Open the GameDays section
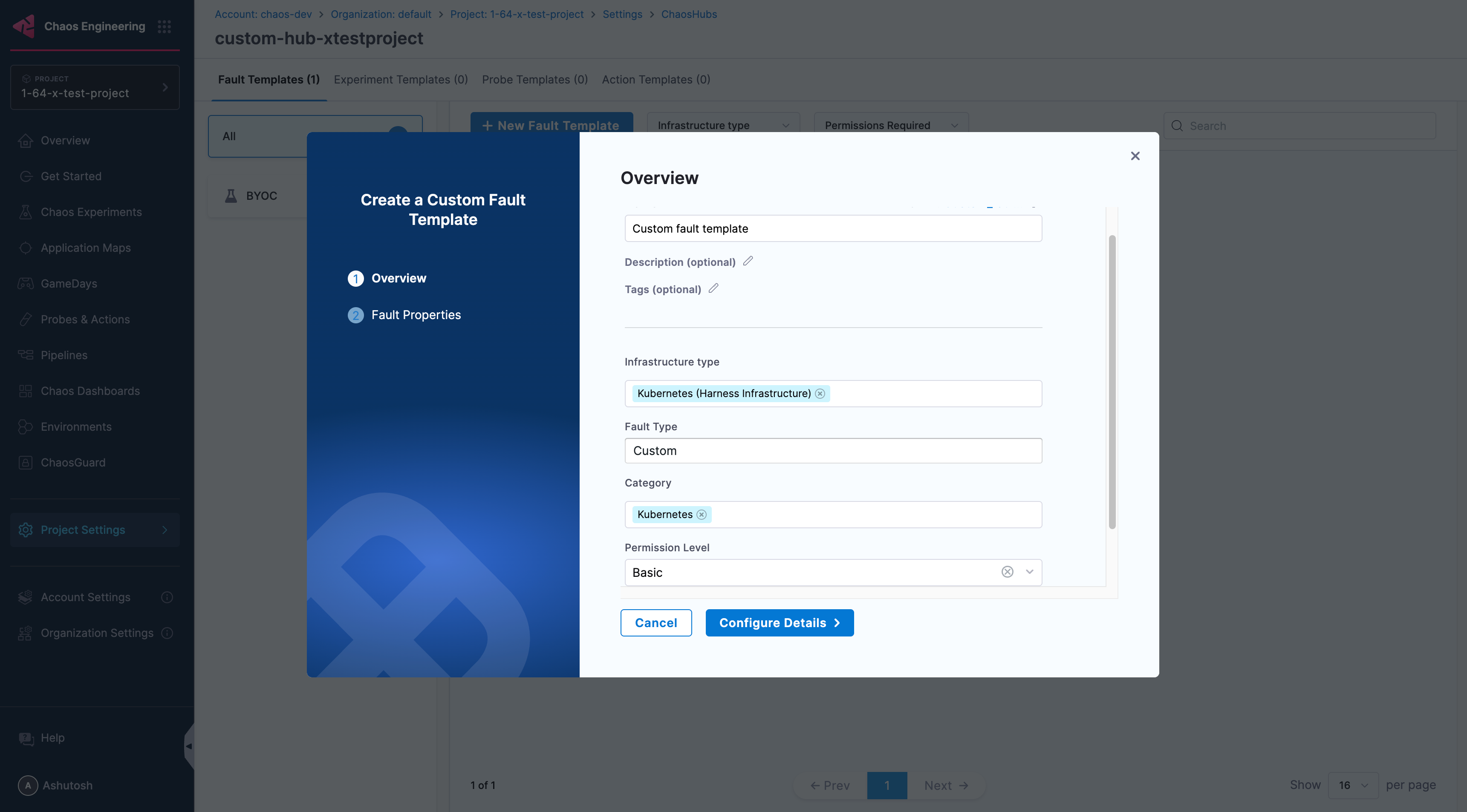 69,283
